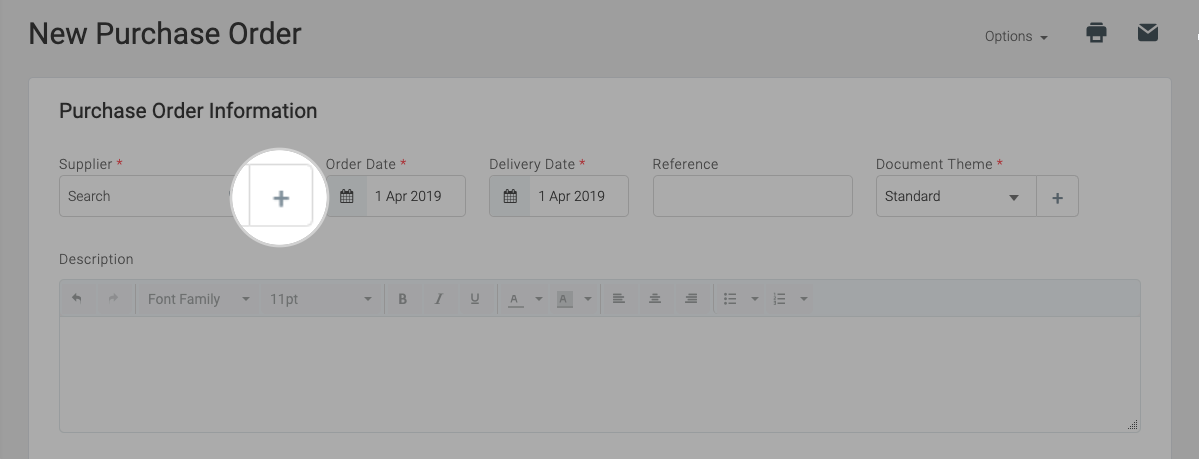
Task: Open the Options menu
Action: [1015, 37]
